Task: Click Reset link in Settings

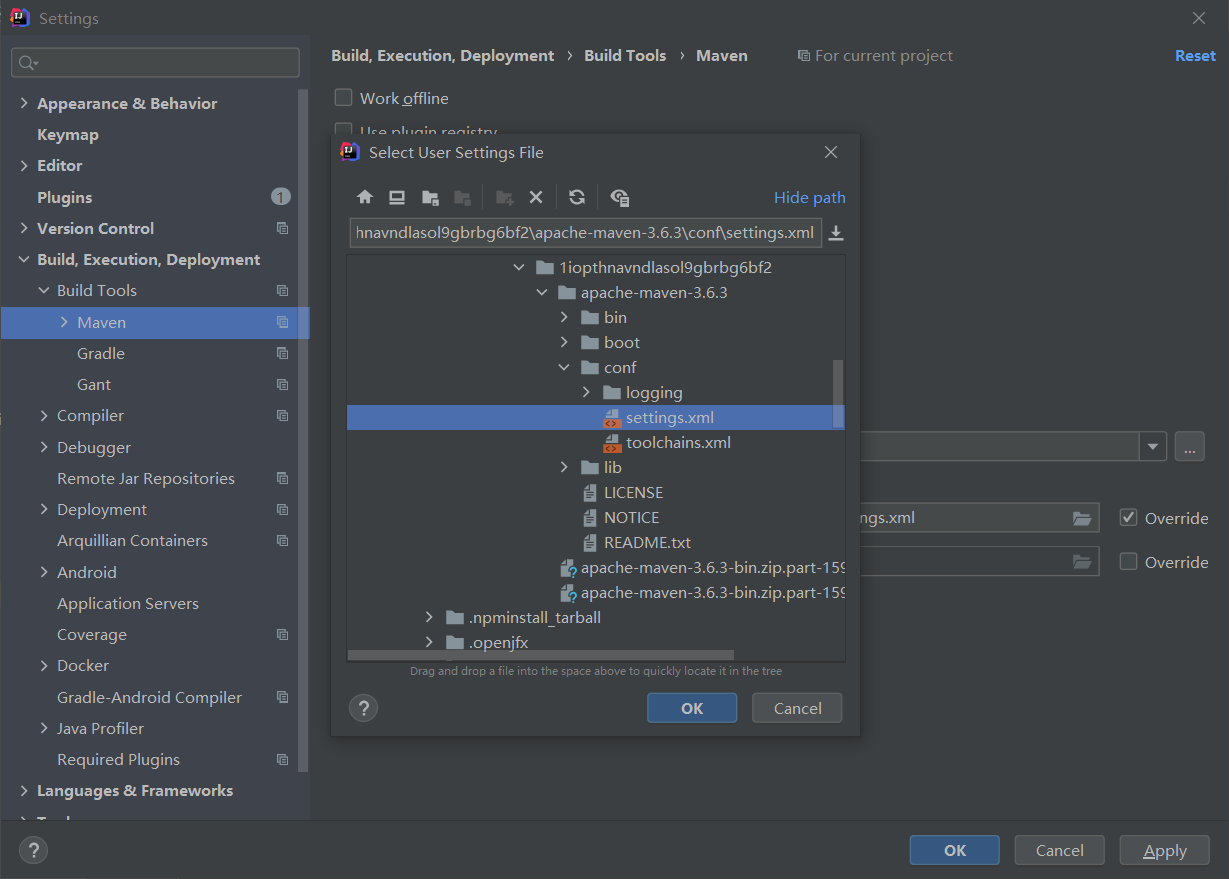Action: 1195,56
